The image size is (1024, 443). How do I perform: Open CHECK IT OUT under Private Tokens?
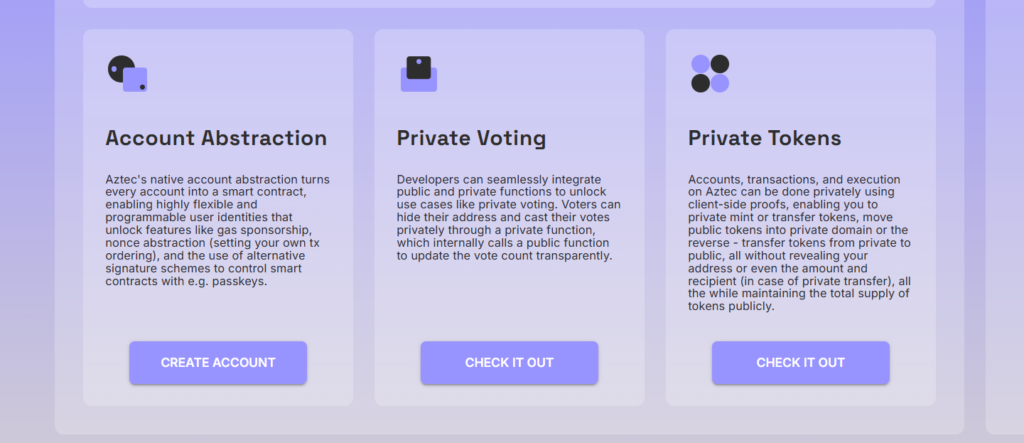801,363
